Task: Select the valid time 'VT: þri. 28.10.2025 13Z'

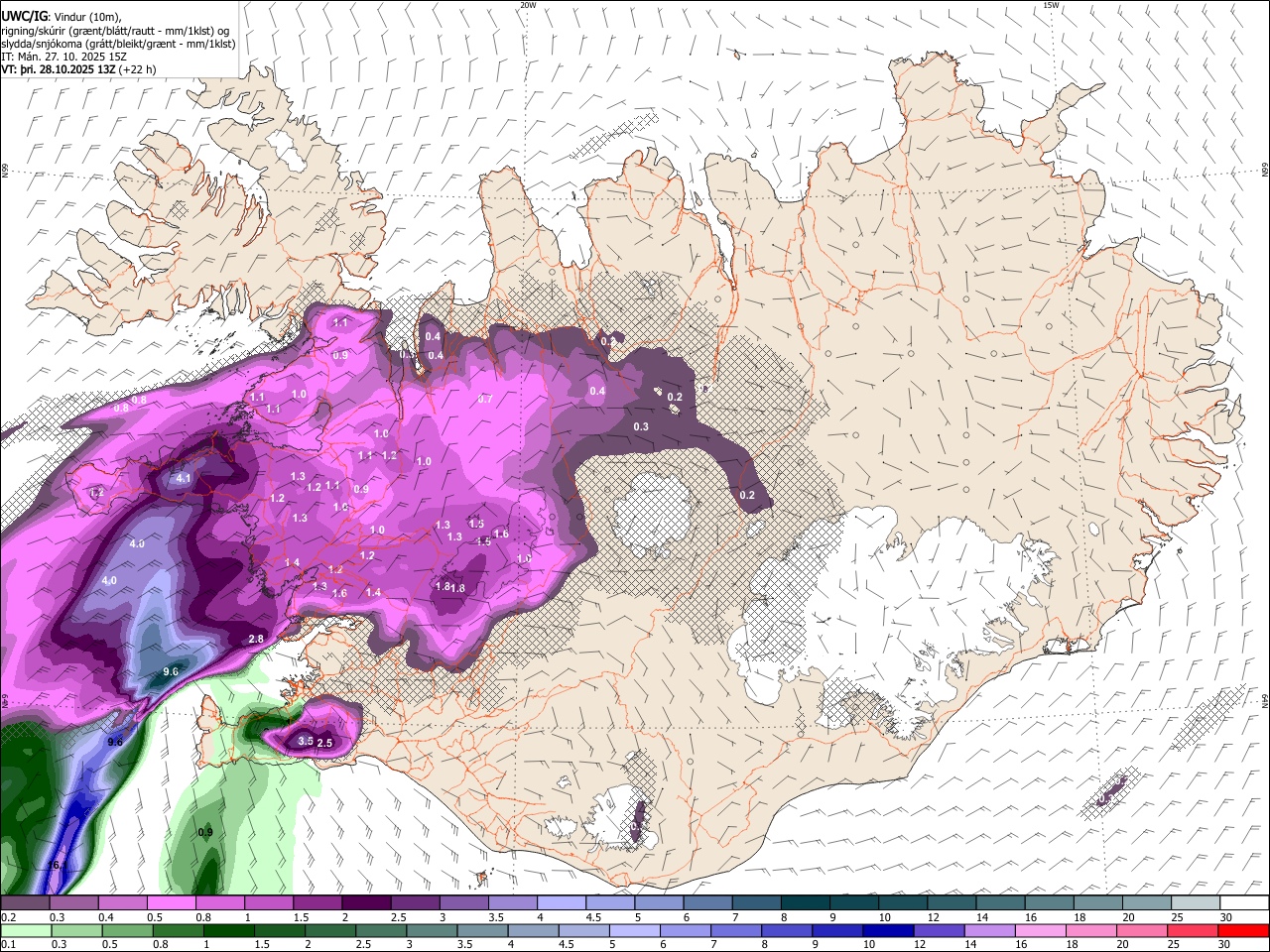Action: coord(58,69)
